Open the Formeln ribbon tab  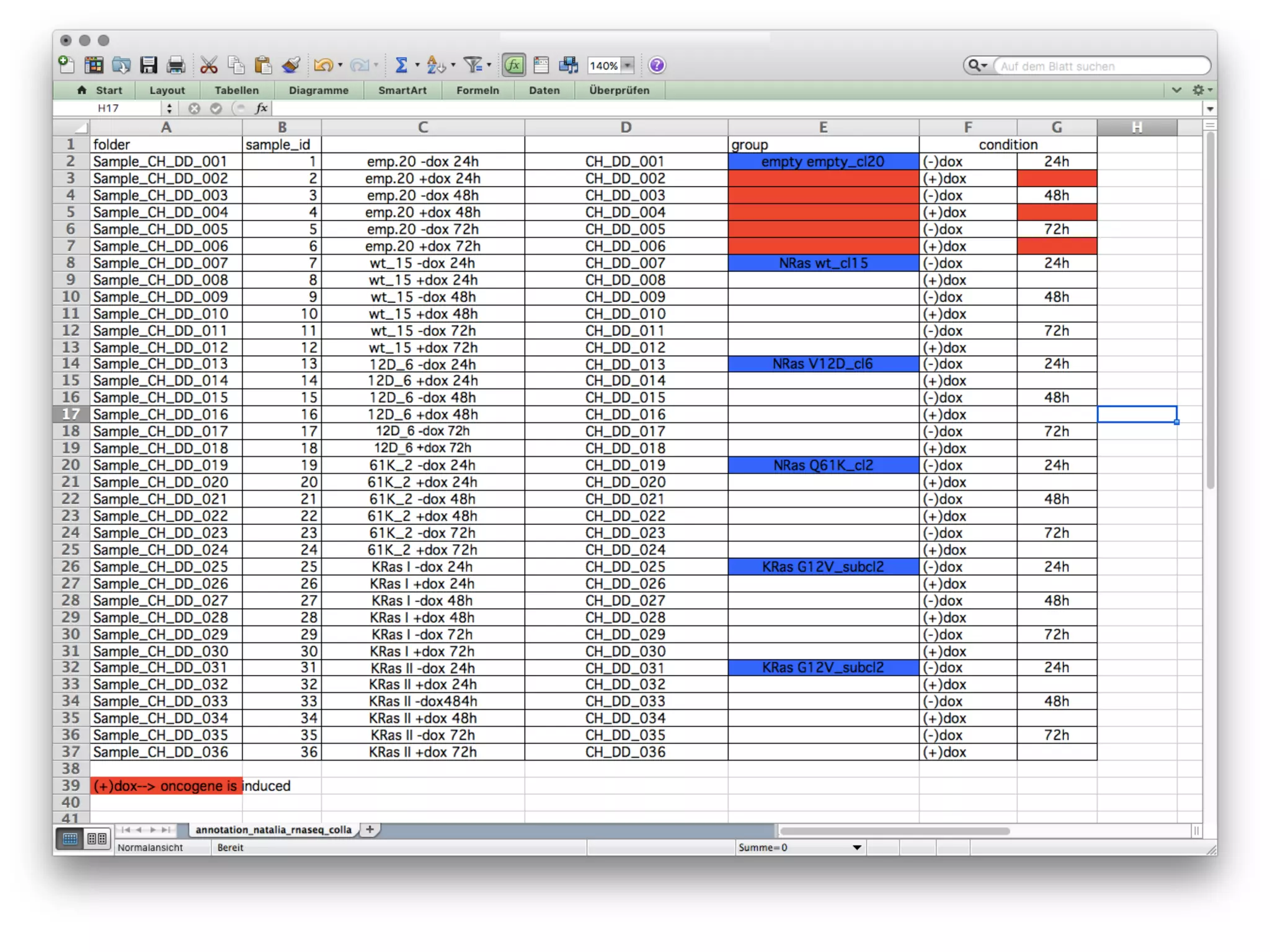pos(477,90)
